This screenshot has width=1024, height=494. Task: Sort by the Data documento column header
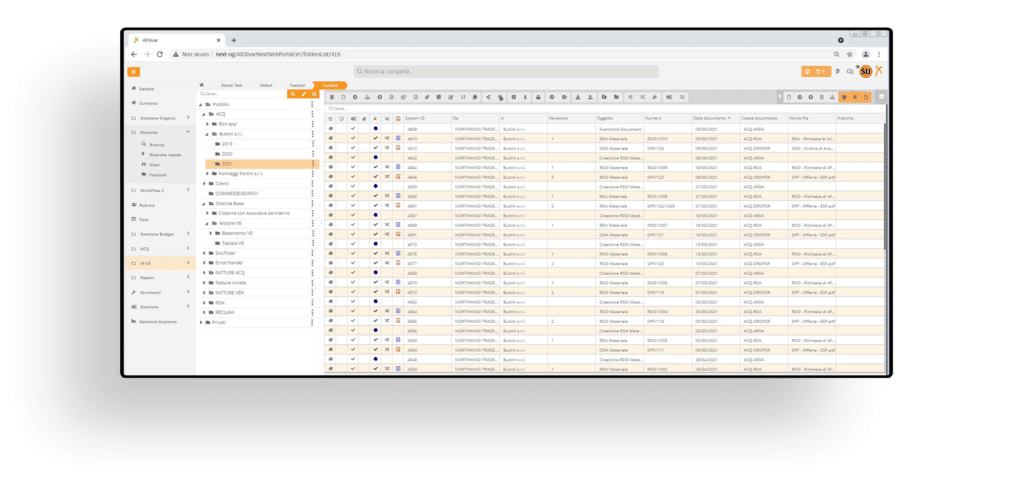[x=713, y=118]
